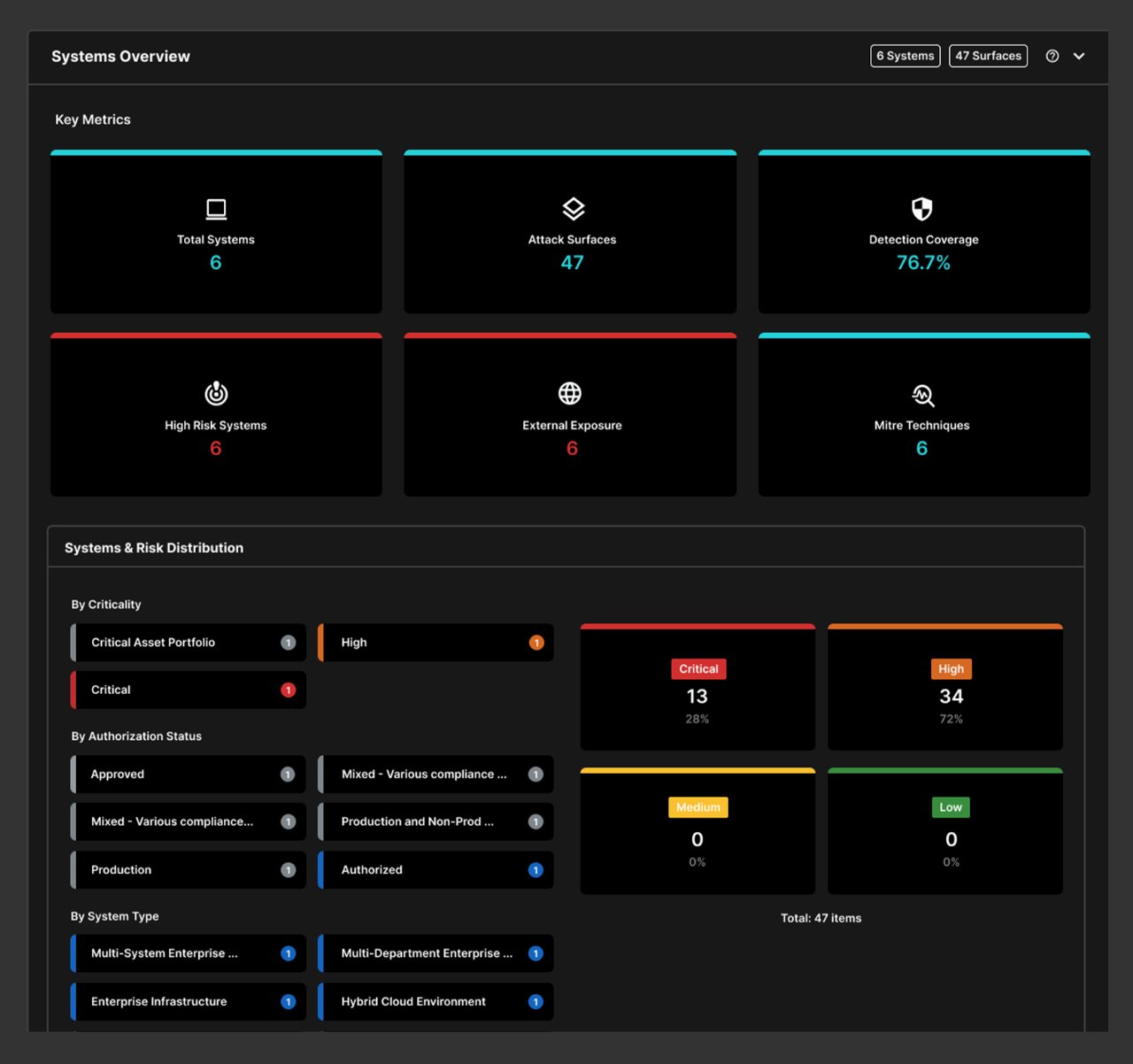This screenshot has width=1133, height=1064.
Task: Click the Mitre Techniques magnifier icon
Action: click(x=922, y=394)
